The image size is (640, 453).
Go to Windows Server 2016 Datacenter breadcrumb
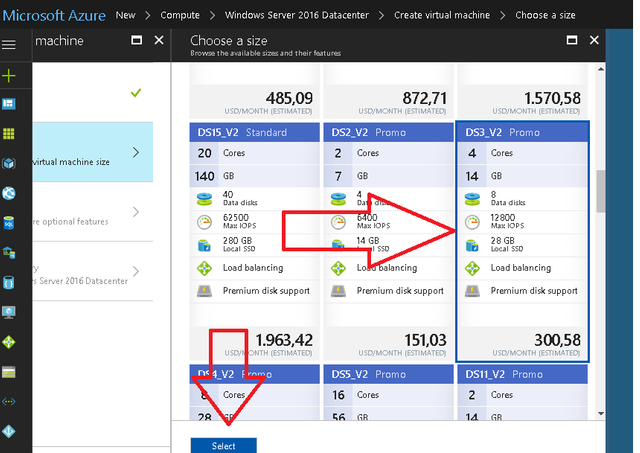coord(297,15)
